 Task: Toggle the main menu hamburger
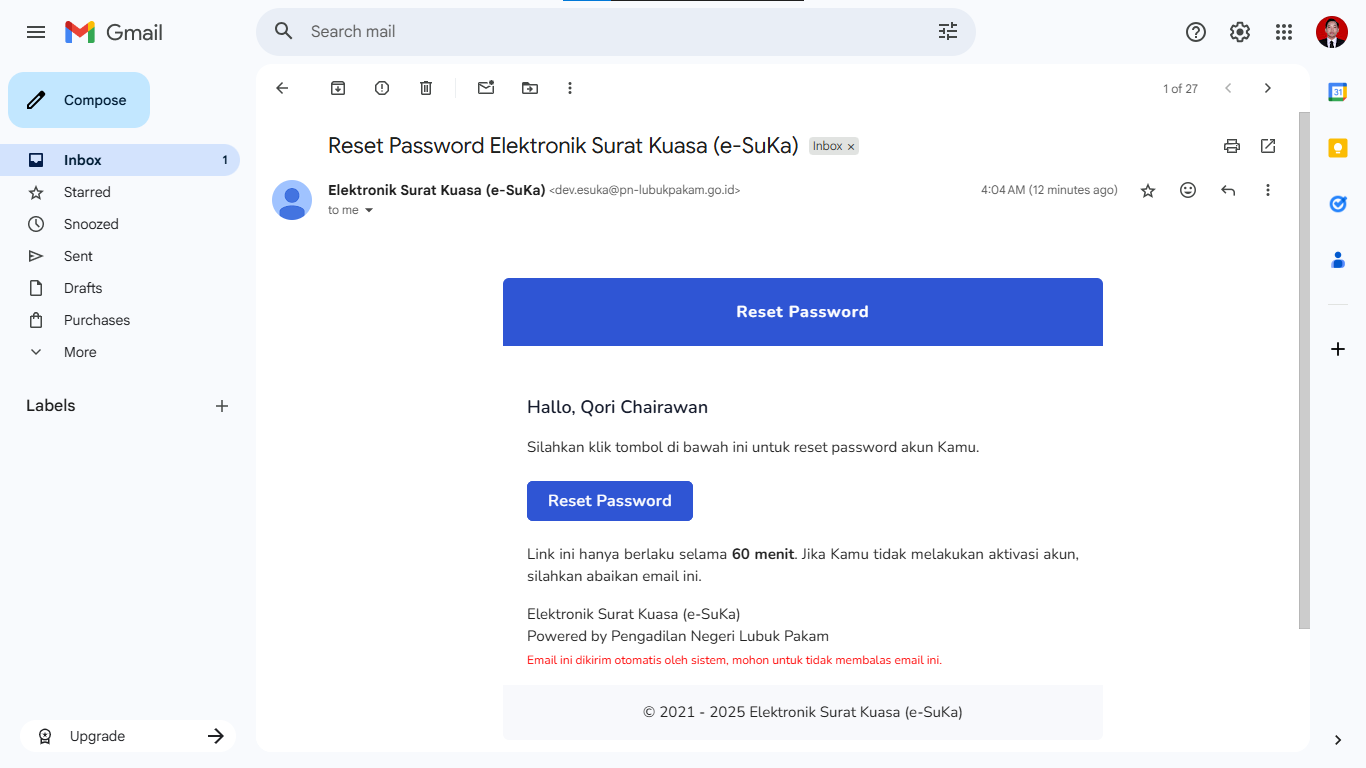[36, 32]
